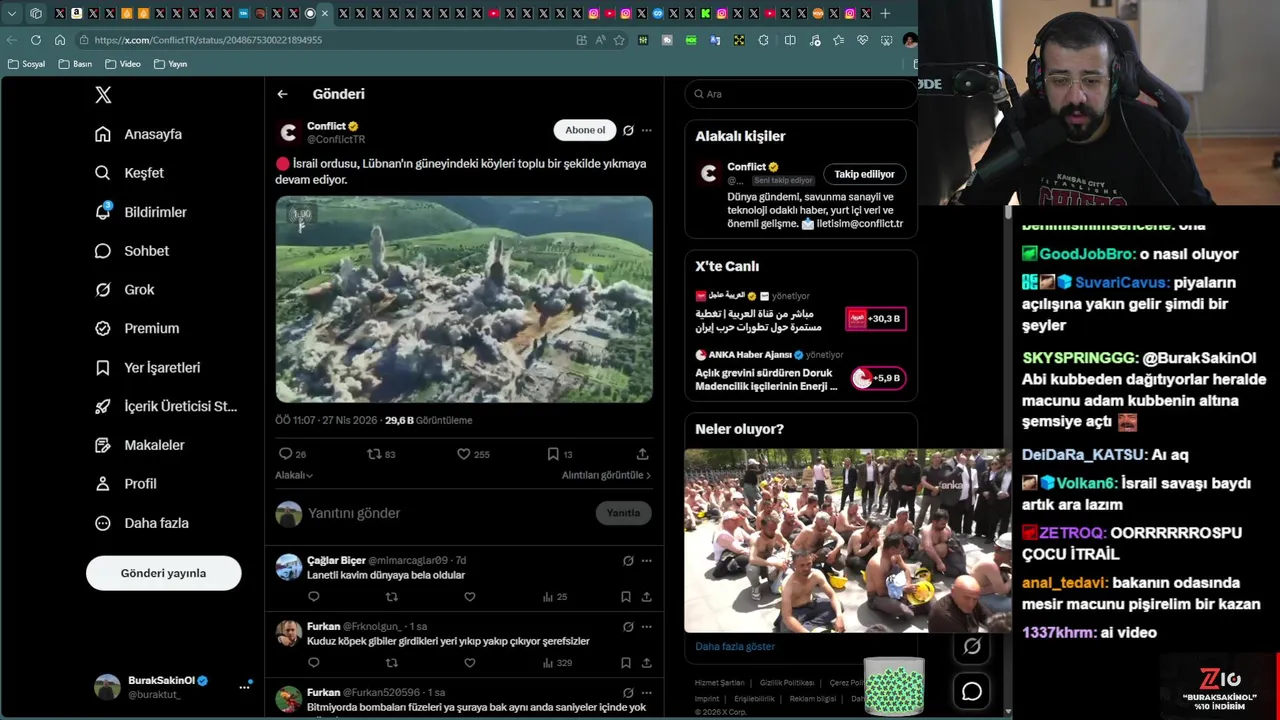Repost Çağlar Biçer's reply
This screenshot has height=720, width=1280.
click(391, 597)
